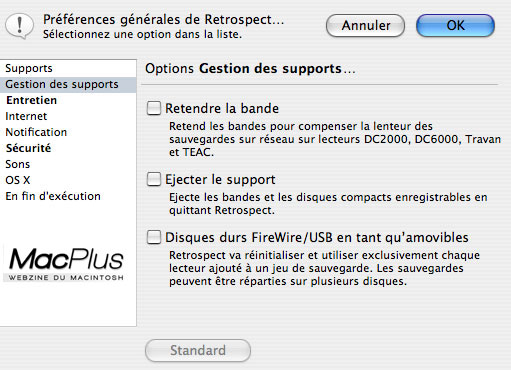Enable the Retendre la bande checkbox
Screen dimensions: 511x370
coord(154,109)
